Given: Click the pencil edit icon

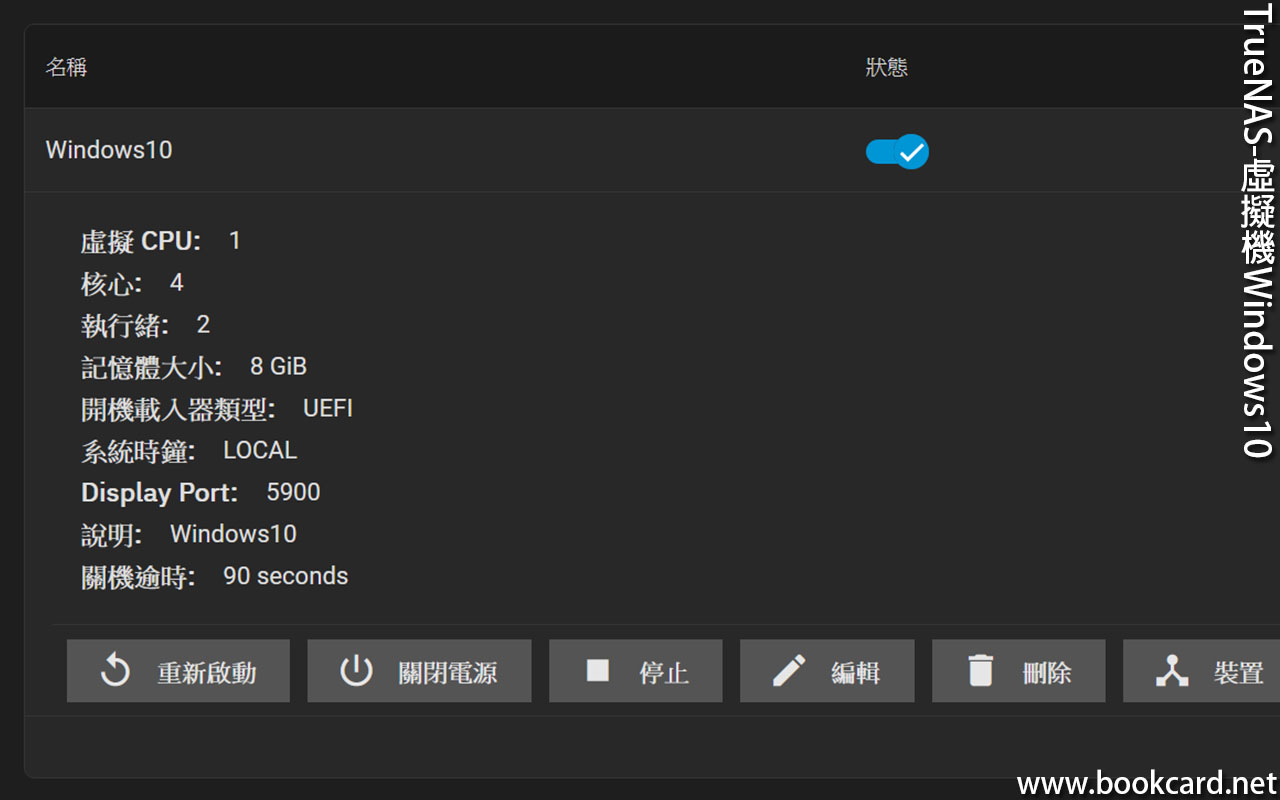Looking at the screenshot, I should pos(789,671).
